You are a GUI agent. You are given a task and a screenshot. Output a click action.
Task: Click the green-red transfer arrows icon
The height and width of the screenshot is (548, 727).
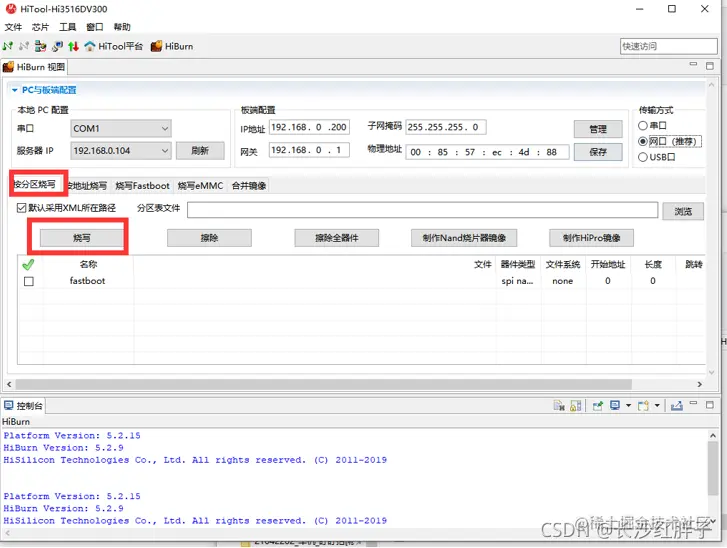coord(73,46)
